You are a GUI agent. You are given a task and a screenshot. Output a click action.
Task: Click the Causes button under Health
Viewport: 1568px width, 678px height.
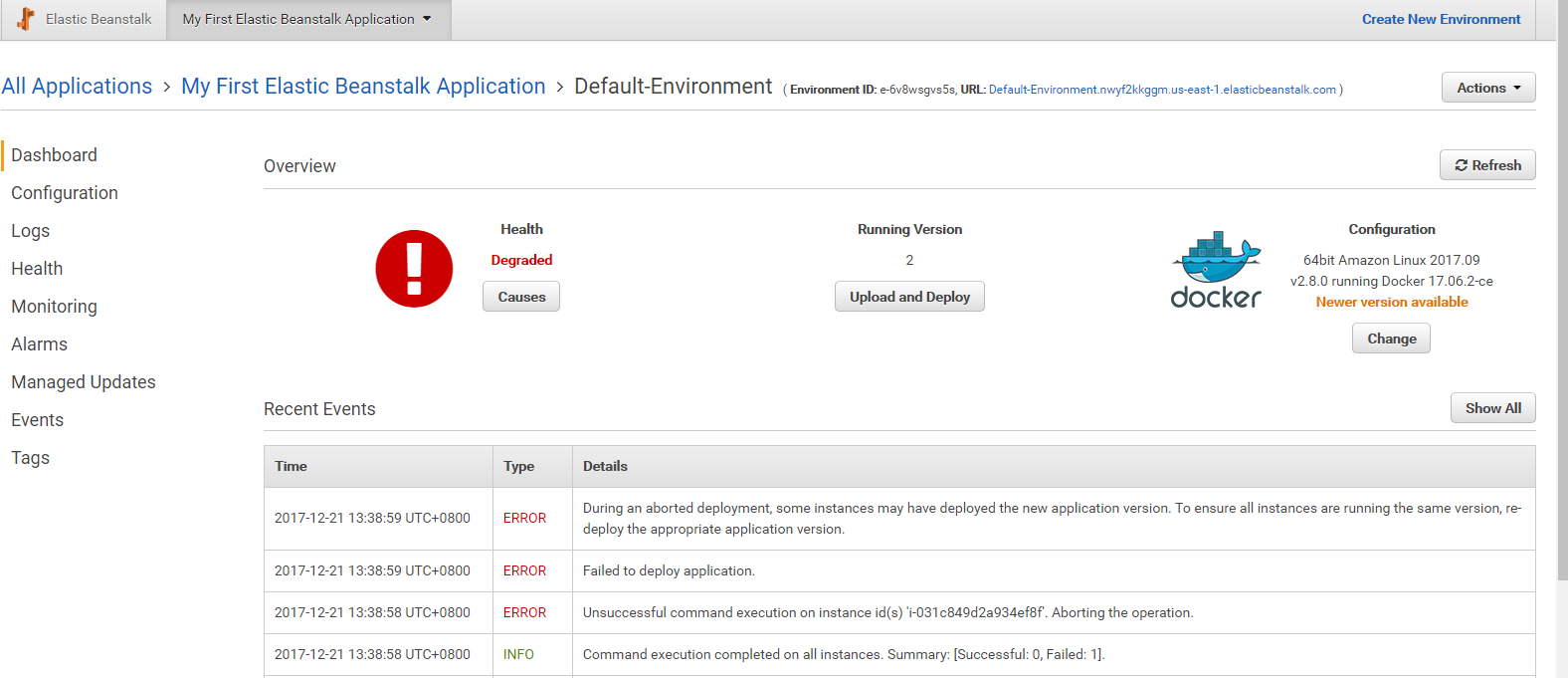(x=521, y=297)
